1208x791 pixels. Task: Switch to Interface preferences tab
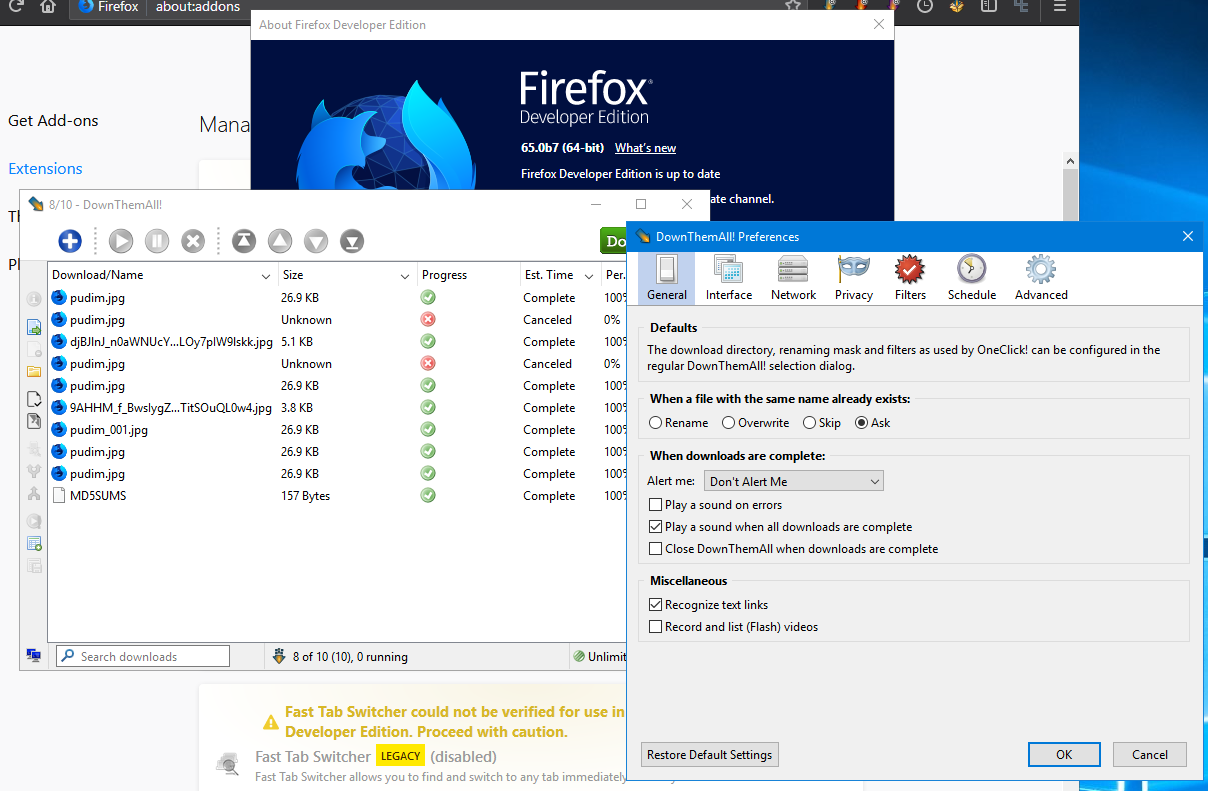(729, 278)
